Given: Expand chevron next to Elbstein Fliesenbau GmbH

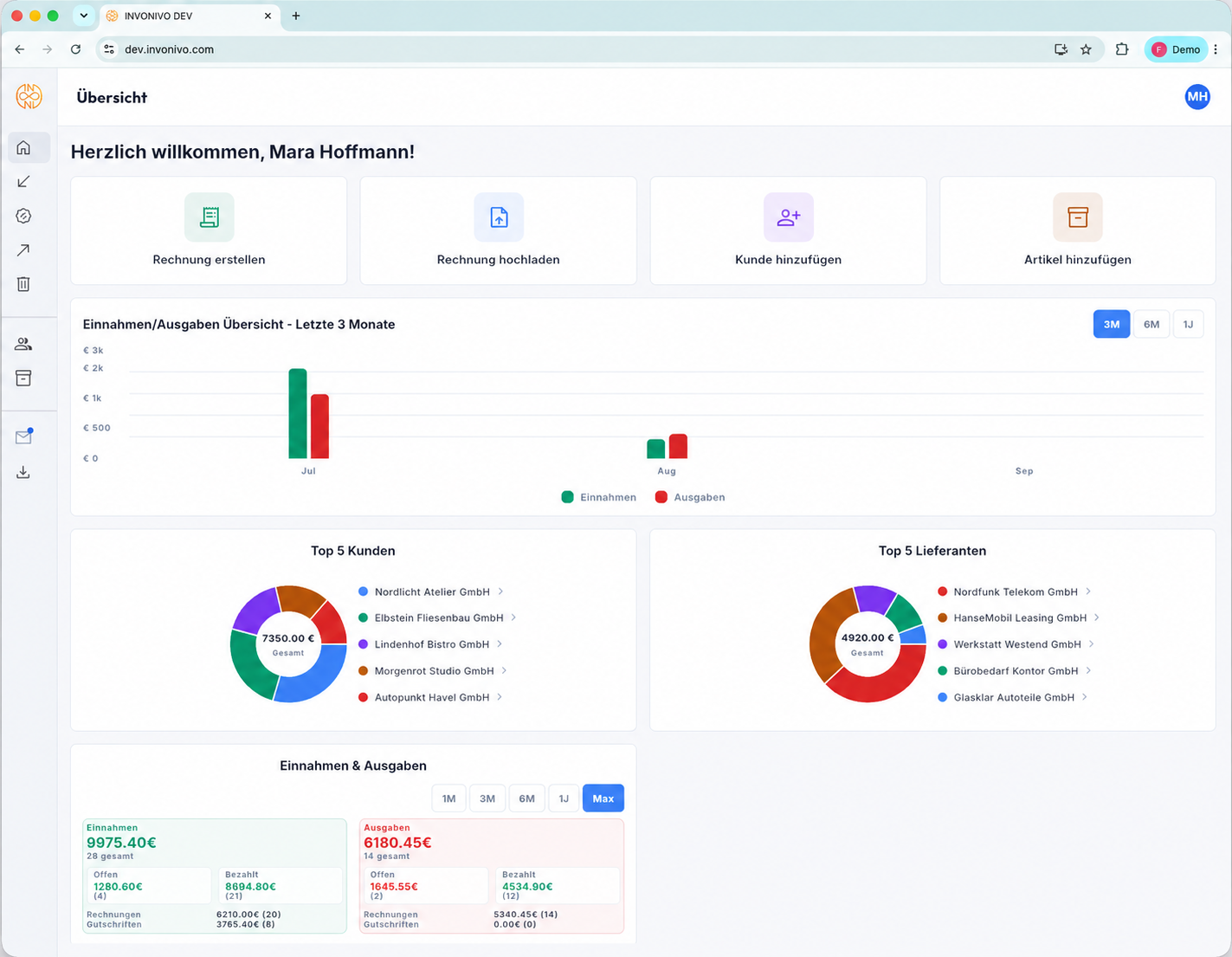Looking at the screenshot, I should click(513, 618).
